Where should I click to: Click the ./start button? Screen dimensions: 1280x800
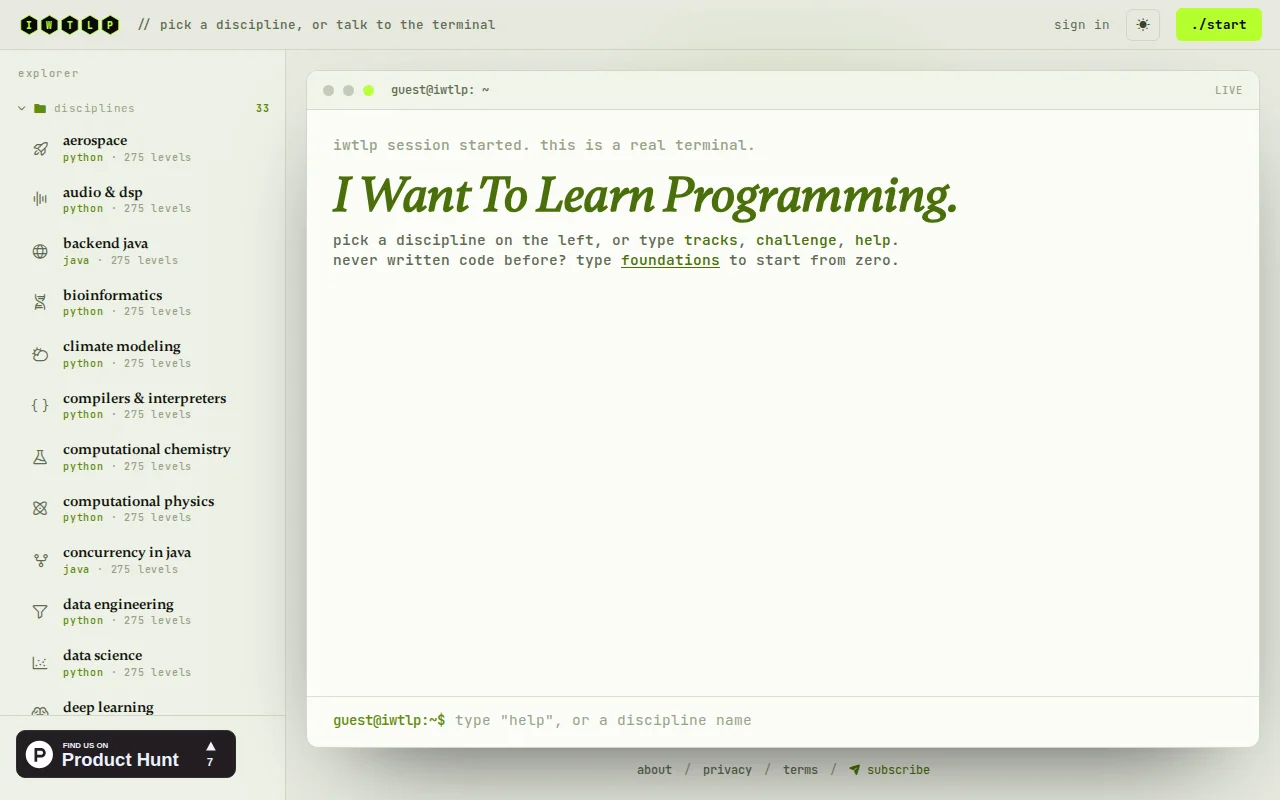pyautogui.click(x=1219, y=25)
